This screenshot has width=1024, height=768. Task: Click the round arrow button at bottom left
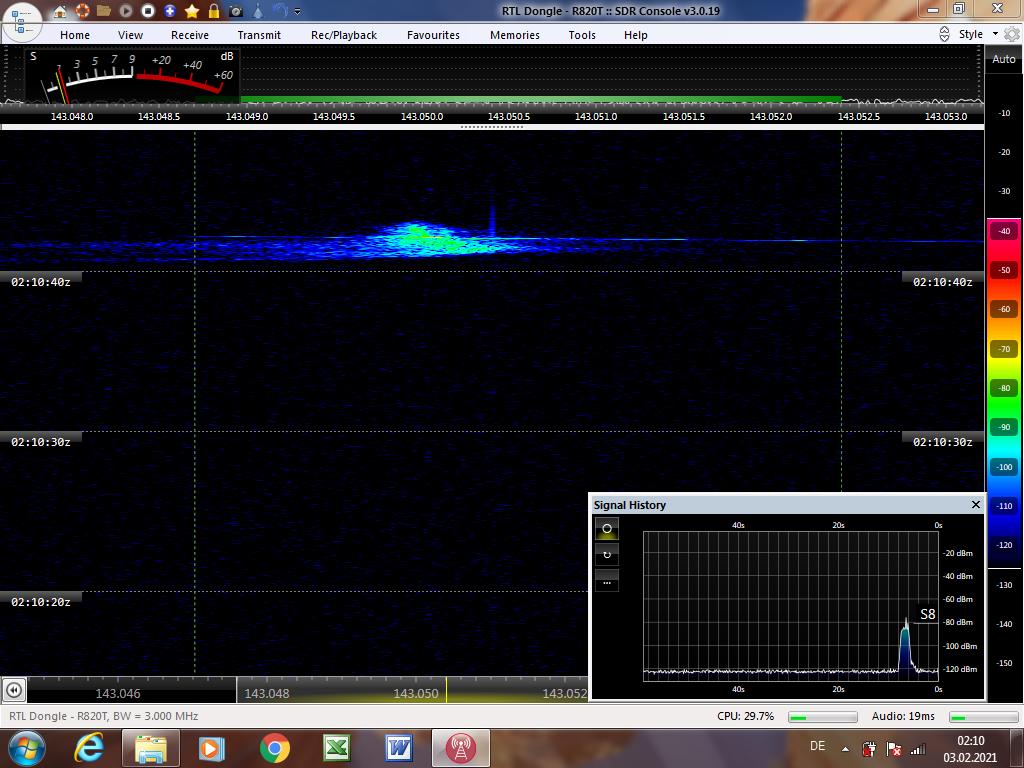pyautogui.click(x=14, y=690)
